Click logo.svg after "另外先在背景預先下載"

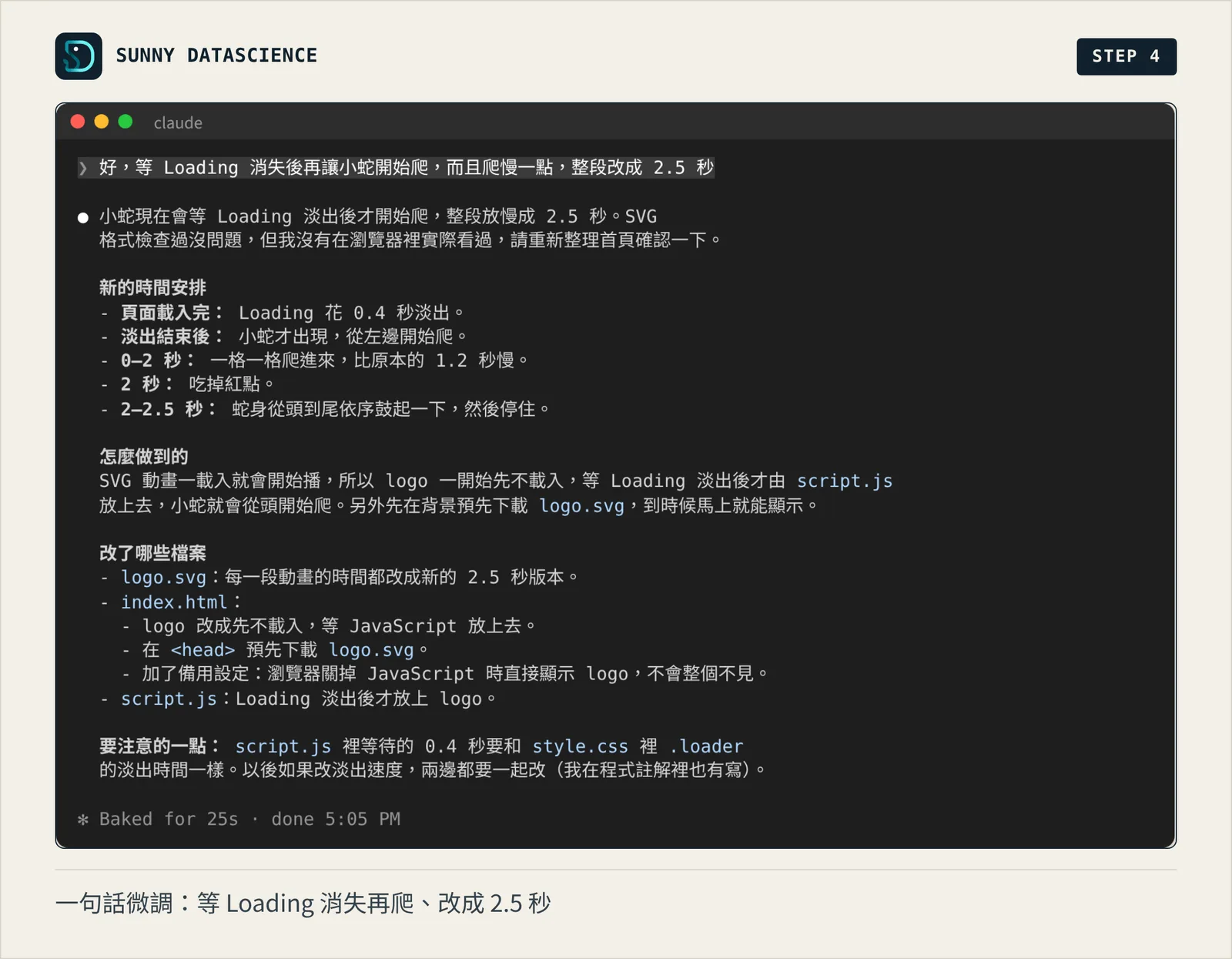(581, 506)
